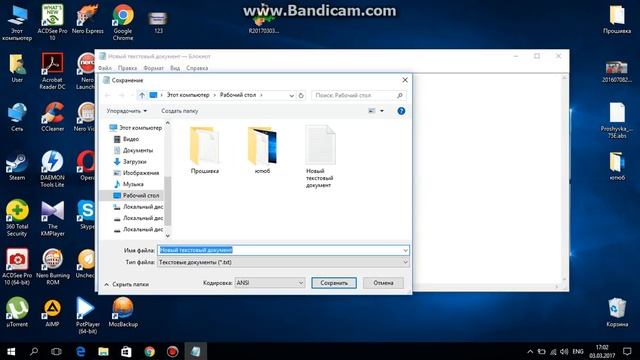Open DAEMON Tools Lite desktop icon
This screenshot has height=360, width=640.
[x=52, y=169]
